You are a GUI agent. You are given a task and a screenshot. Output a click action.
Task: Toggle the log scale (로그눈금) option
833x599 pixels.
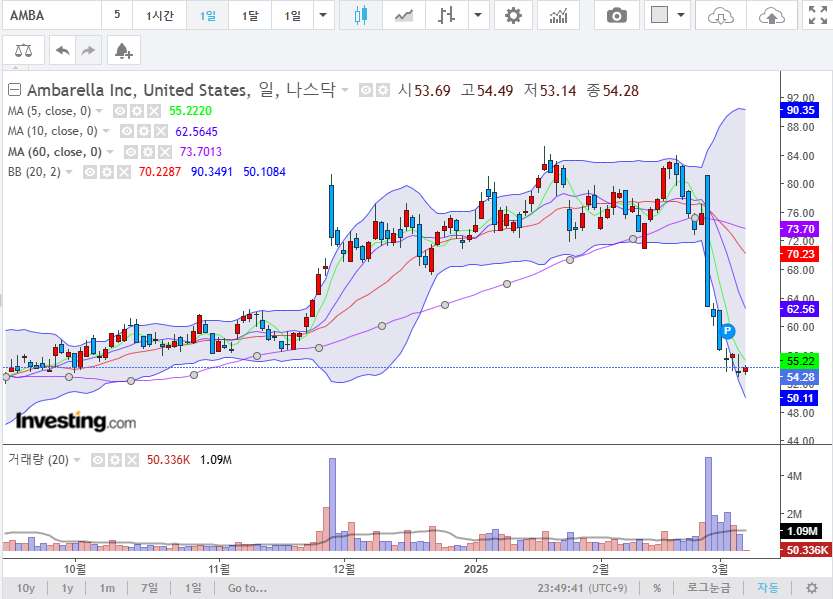point(709,588)
